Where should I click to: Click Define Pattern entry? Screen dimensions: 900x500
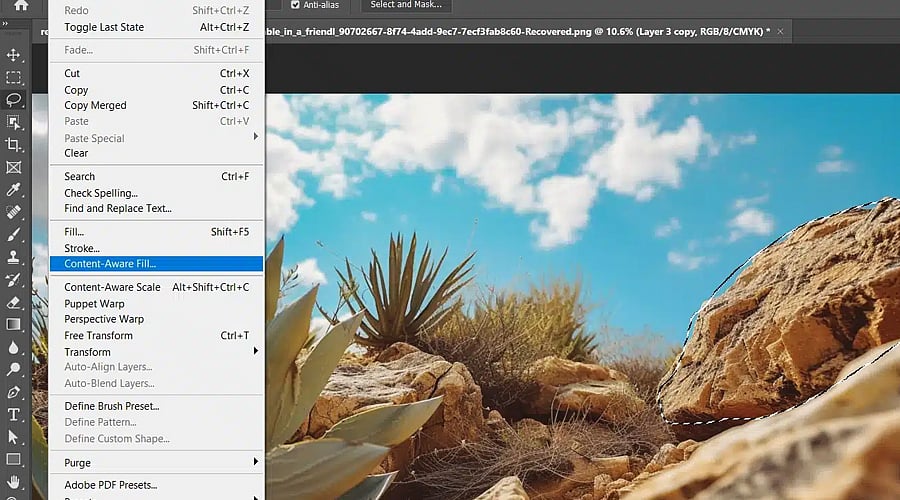[156, 423]
